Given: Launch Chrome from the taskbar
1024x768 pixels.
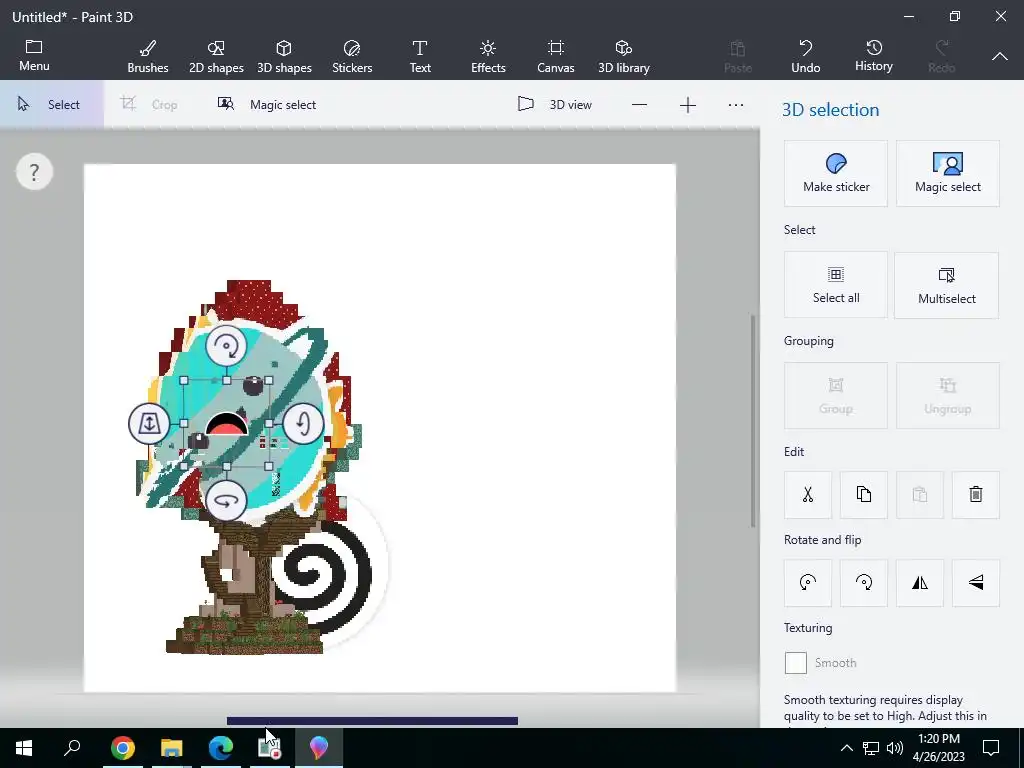Looking at the screenshot, I should coord(123,748).
